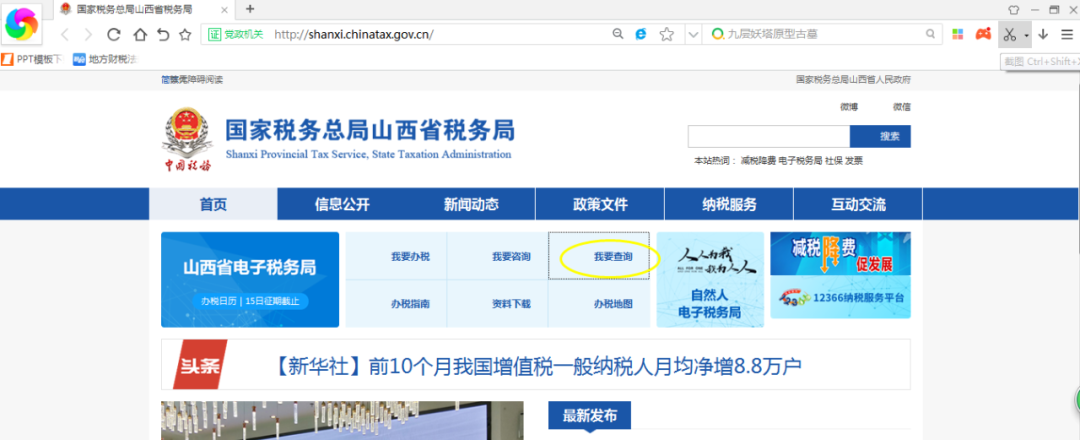
Task: Click the browser forward arrow
Action: click(88, 34)
